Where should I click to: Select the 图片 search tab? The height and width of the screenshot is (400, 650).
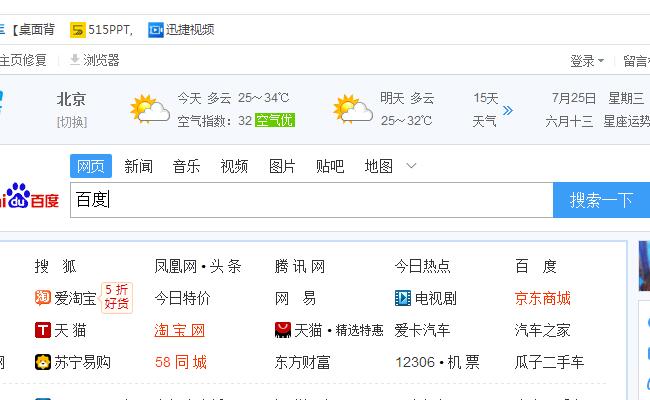282,166
